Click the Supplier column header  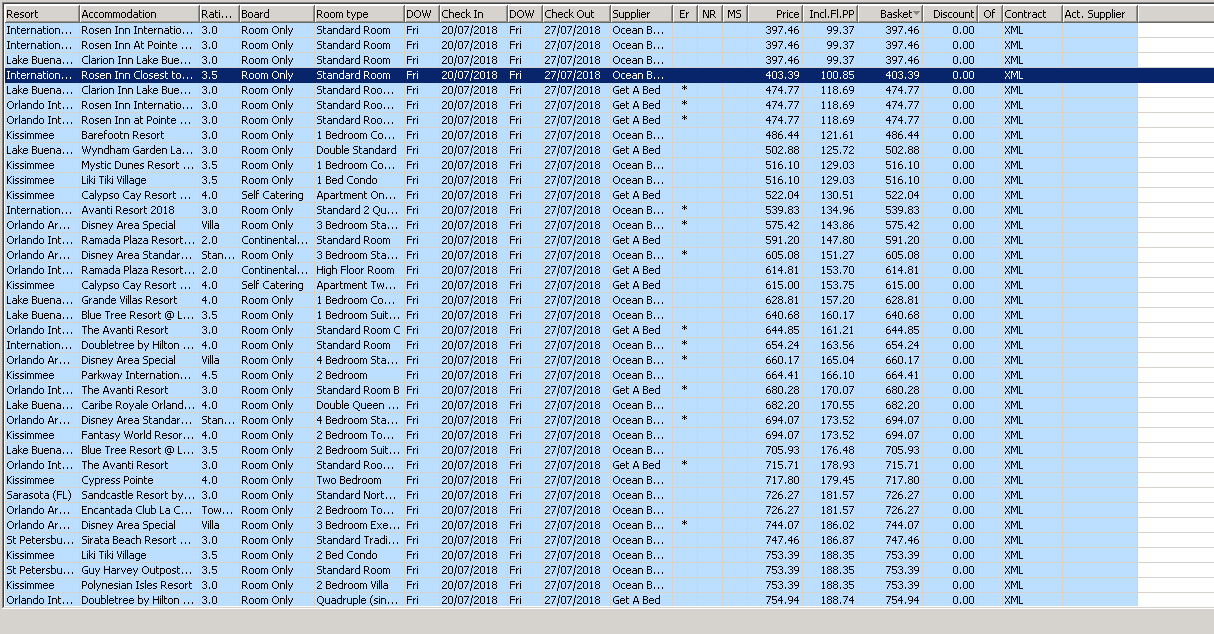[641, 14]
